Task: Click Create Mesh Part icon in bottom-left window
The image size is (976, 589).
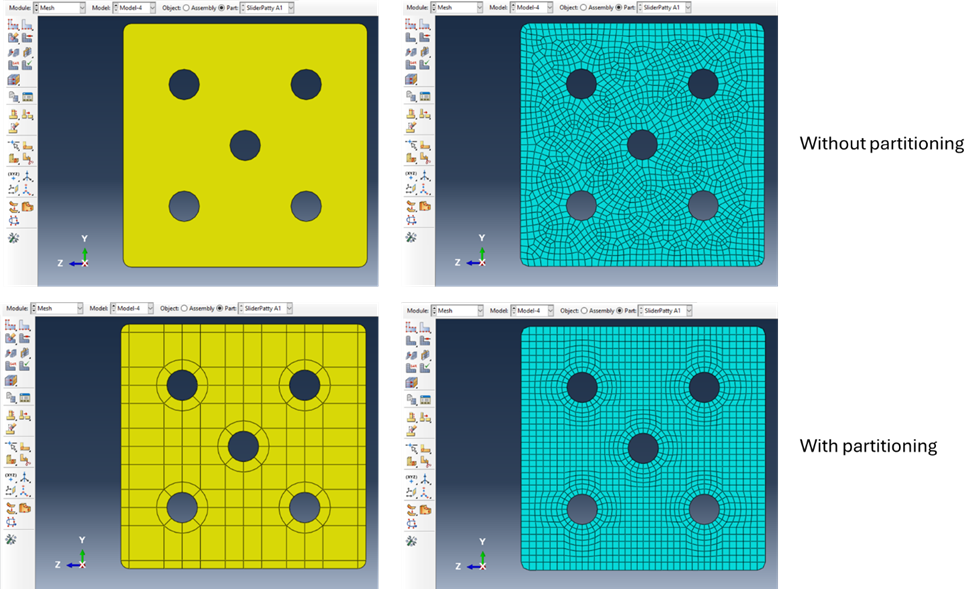Action: [x=11, y=398]
